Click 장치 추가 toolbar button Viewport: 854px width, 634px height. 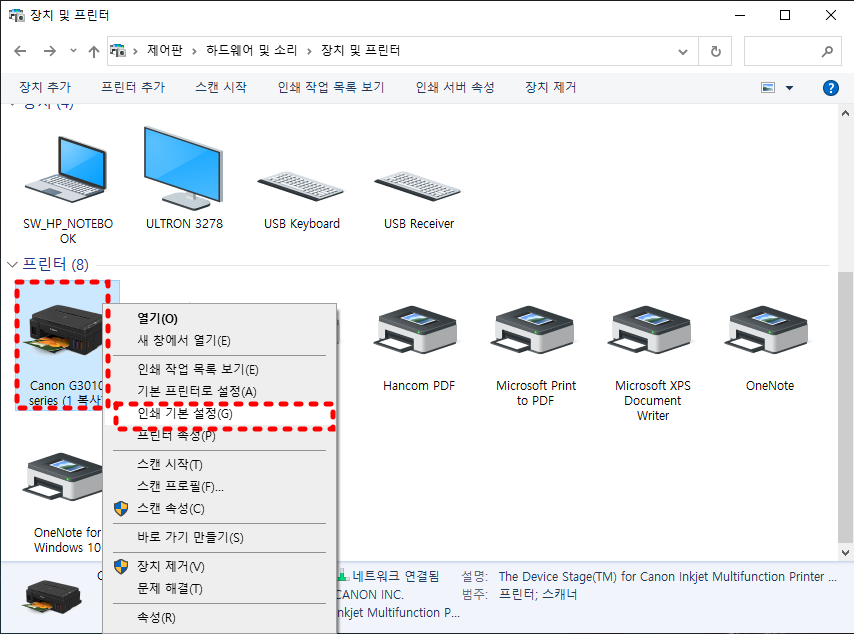pyautogui.click(x=45, y=87)
